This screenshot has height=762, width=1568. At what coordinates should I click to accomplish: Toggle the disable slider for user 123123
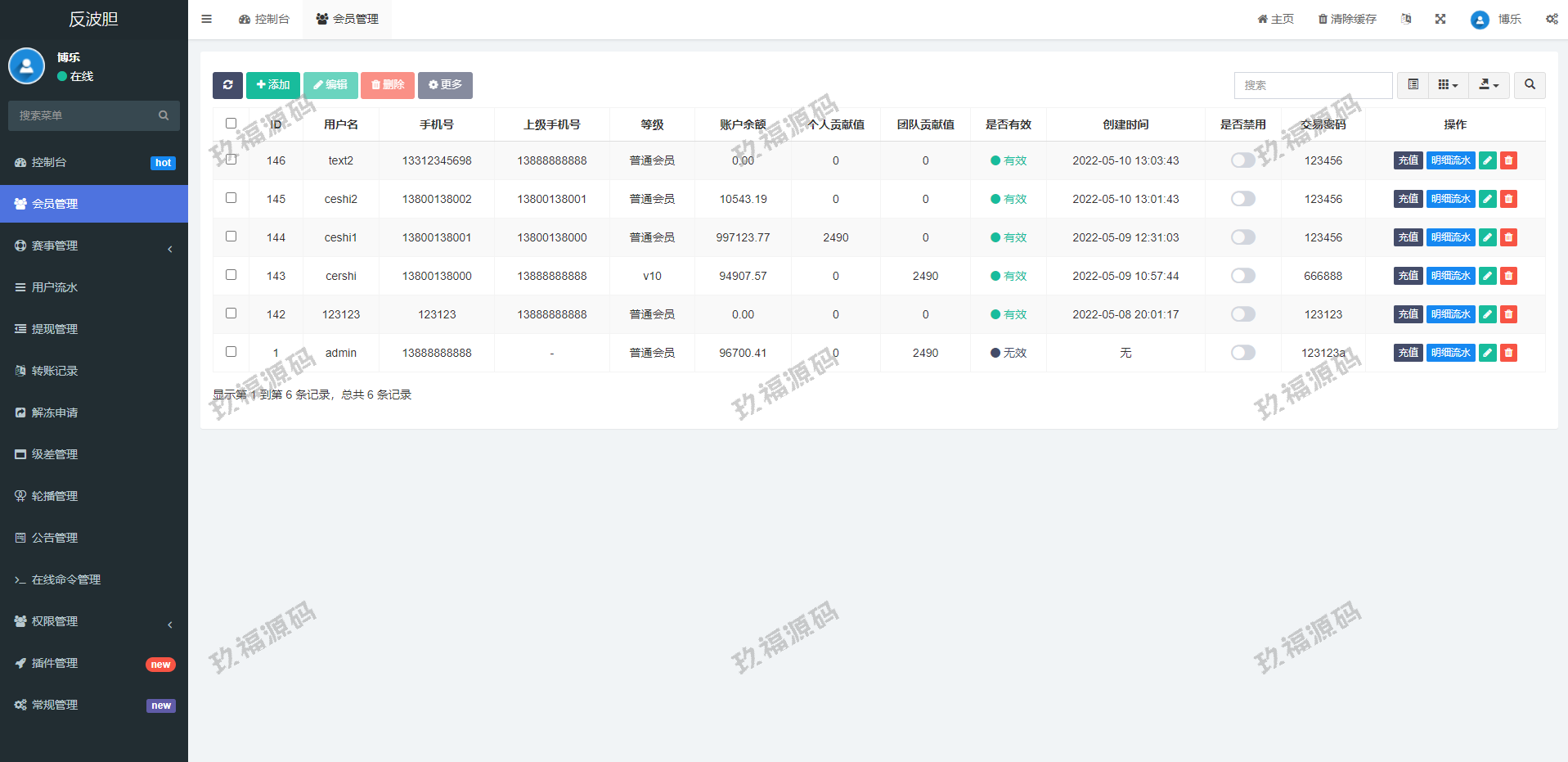point(1242,314)
